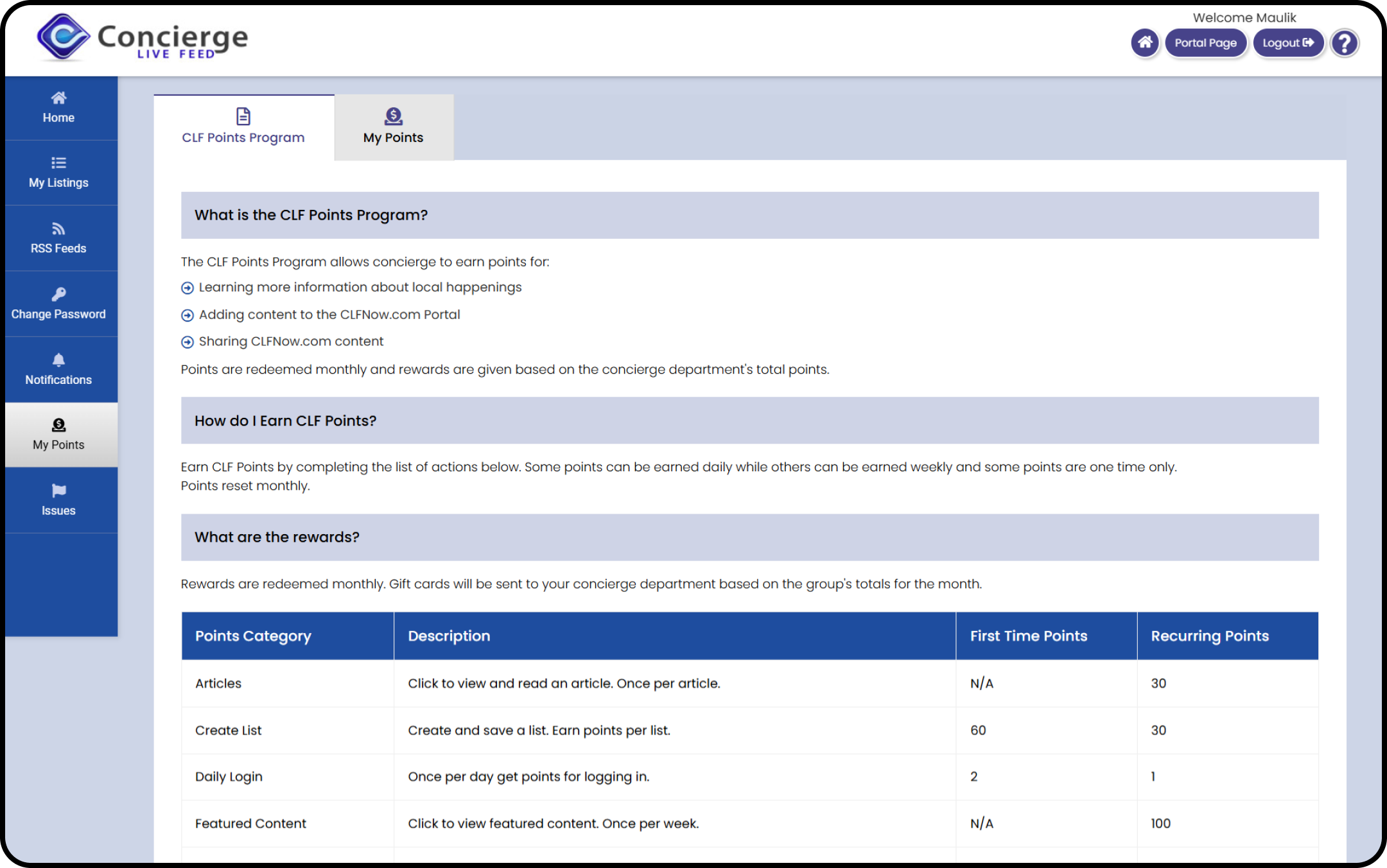The height and width of the screenshot is (868, 1387).
Task: Click the N/A first time points for Articles
Action: [981, 683]
